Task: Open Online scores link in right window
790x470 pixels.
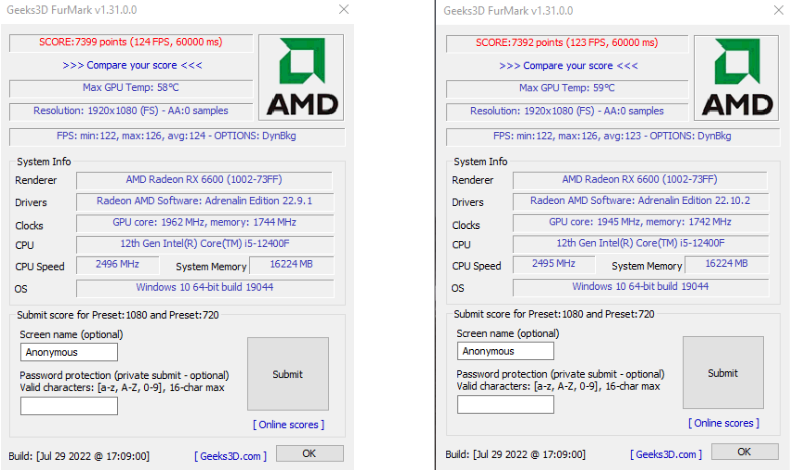Action: 724,423
